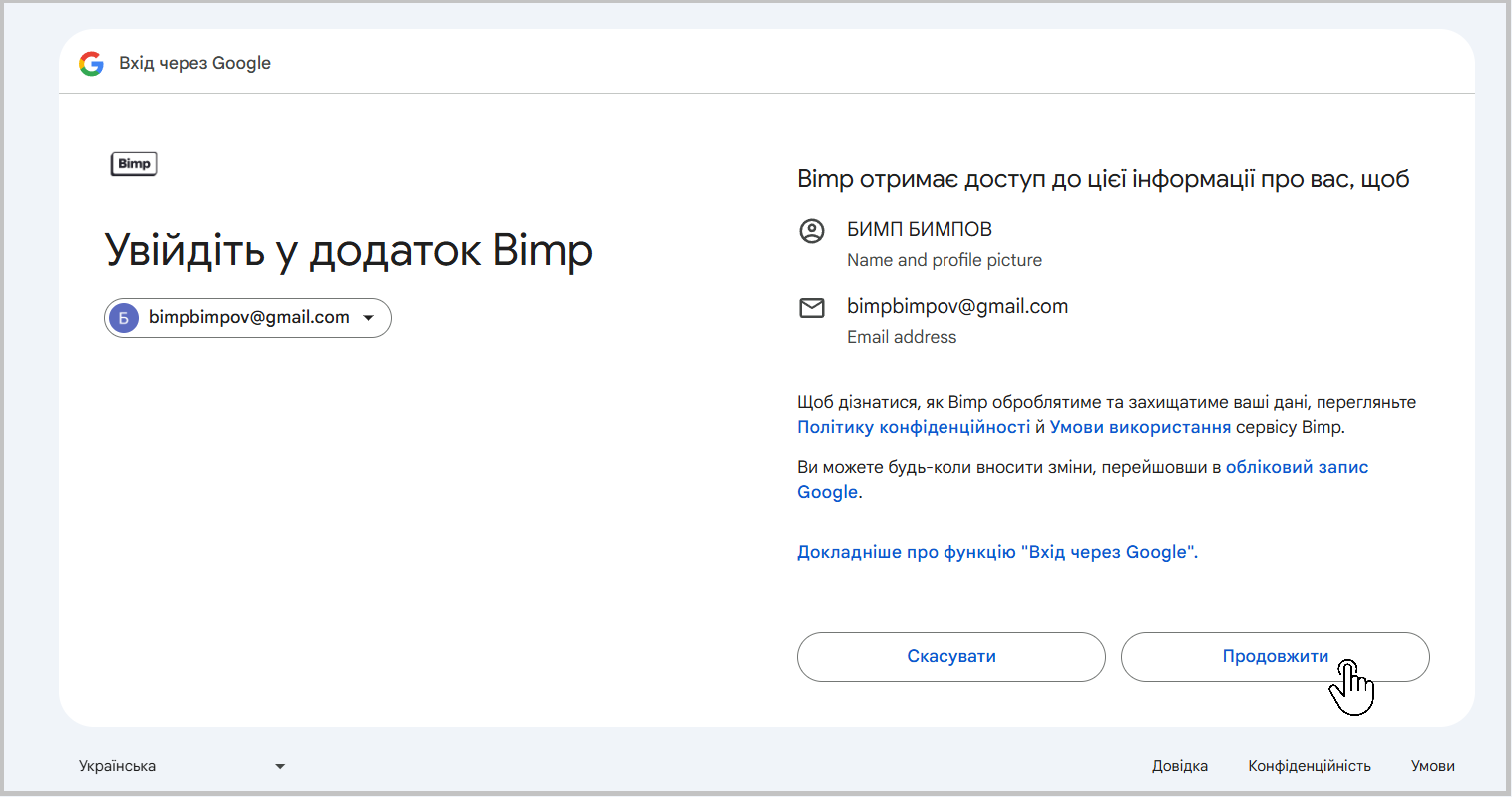Click the "Вхід через Google" header text
Screen dimensions: 1512x797
pyautogui.click(x=195, y=63)
